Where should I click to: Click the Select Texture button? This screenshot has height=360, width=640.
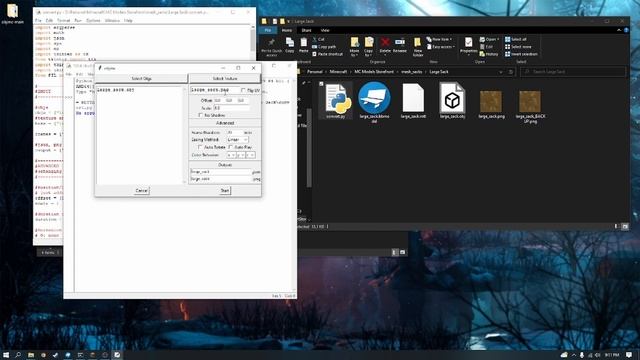point(225,78)
